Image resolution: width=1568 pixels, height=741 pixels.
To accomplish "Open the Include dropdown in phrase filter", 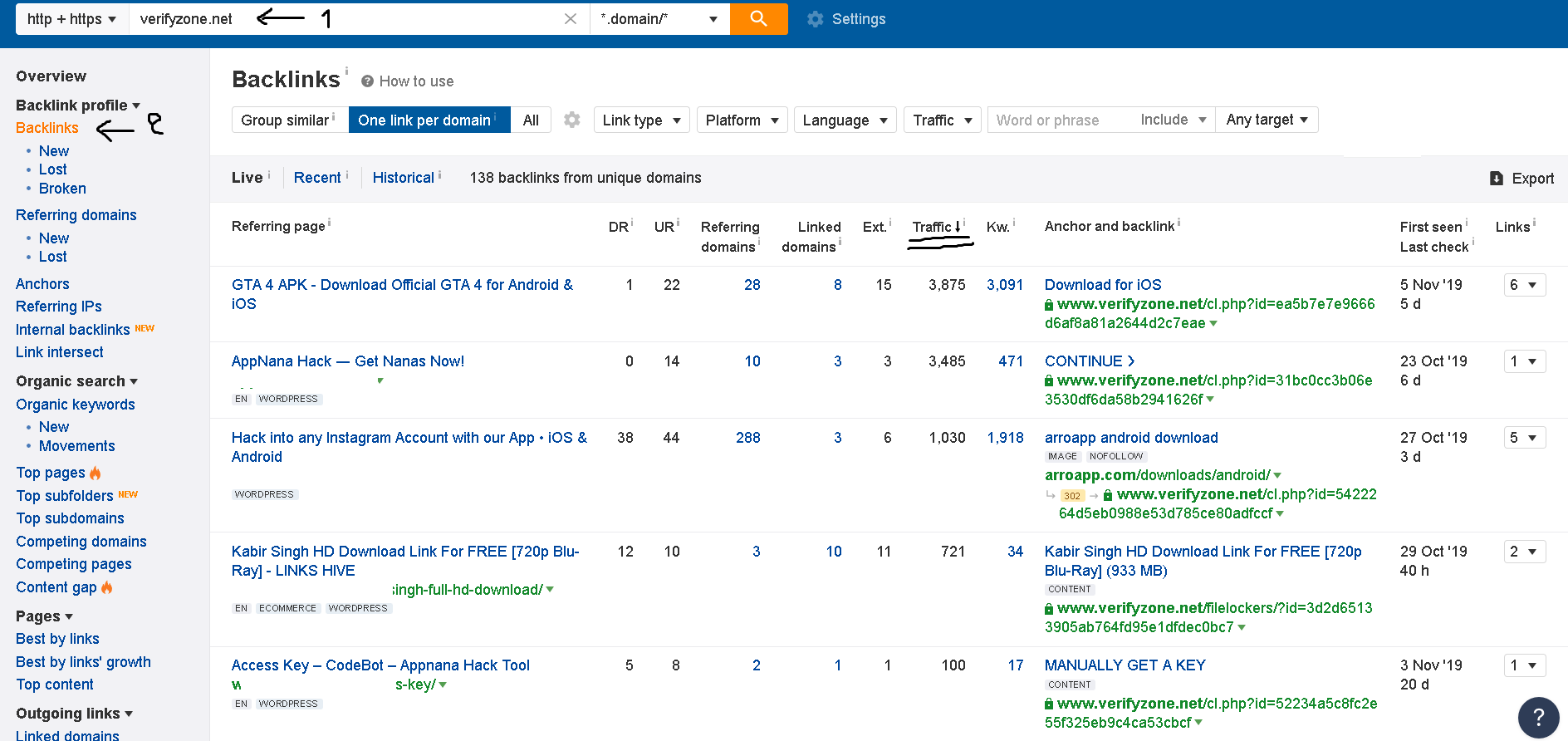I will pos(1173,120).
